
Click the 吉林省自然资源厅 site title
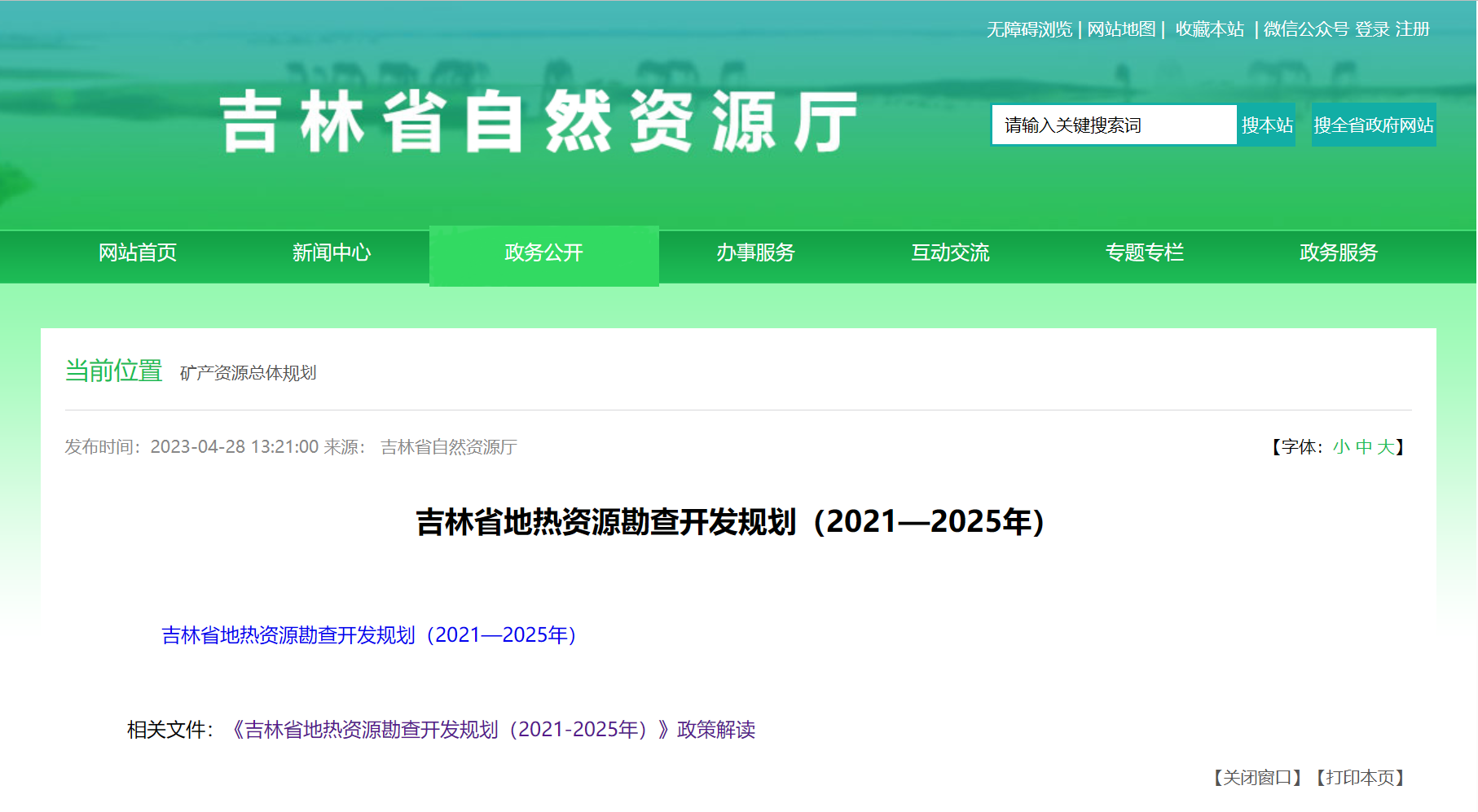point(539,122)
